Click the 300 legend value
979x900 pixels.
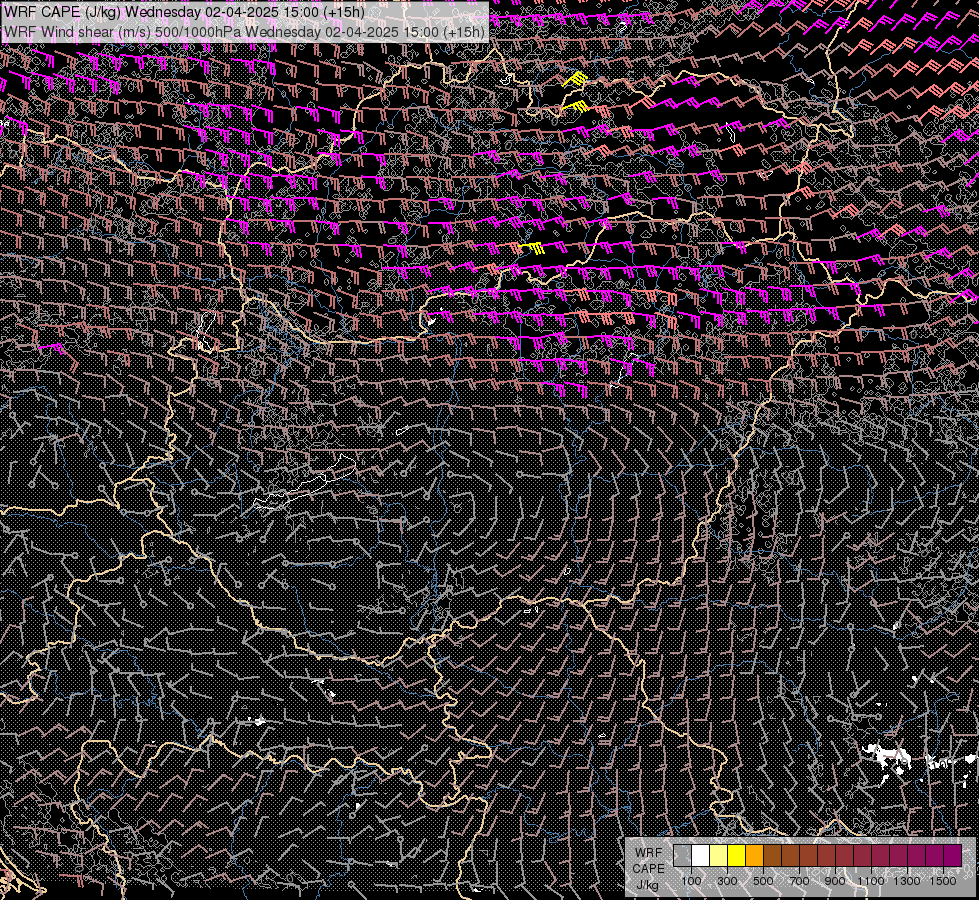click(727, 881)
